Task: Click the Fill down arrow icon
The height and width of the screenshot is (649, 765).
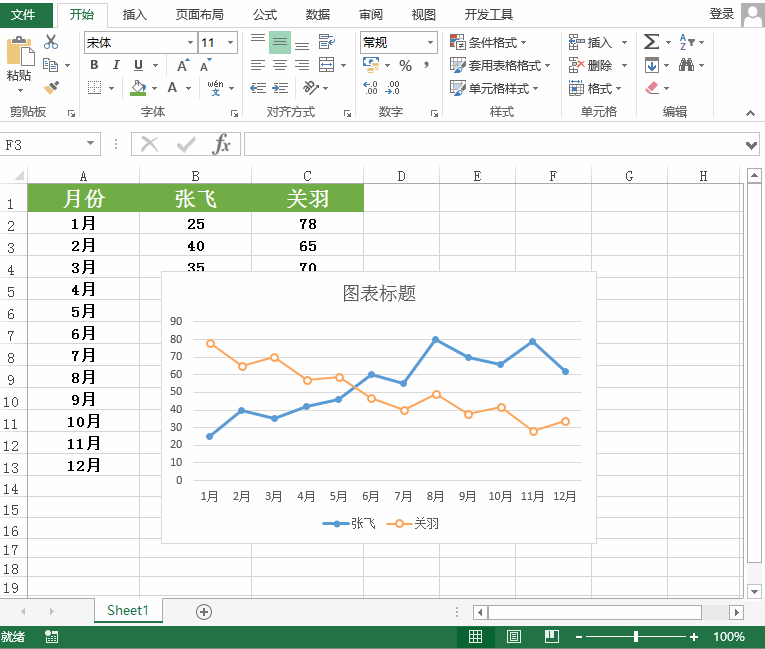Action: pos(652,65)
